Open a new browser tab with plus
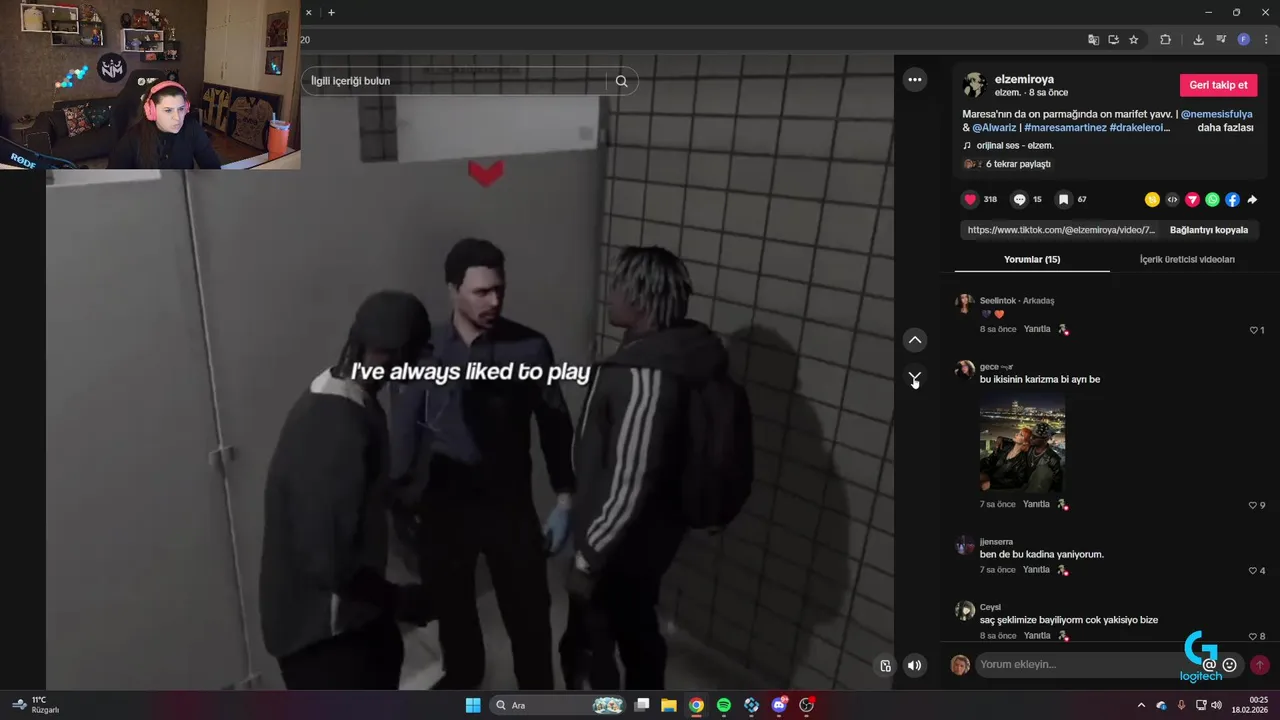This screenshot has height=720, width=1280. pos(331,13)
